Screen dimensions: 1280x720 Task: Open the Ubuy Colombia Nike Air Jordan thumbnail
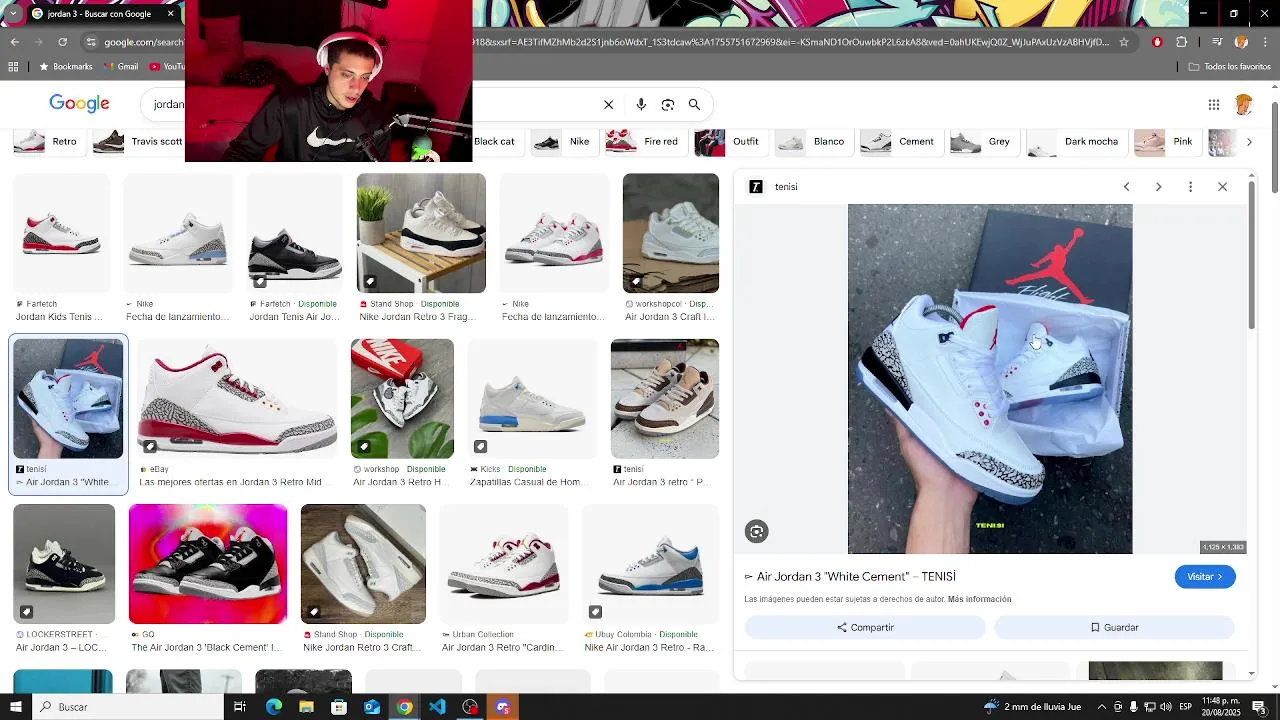coord(650,564)
